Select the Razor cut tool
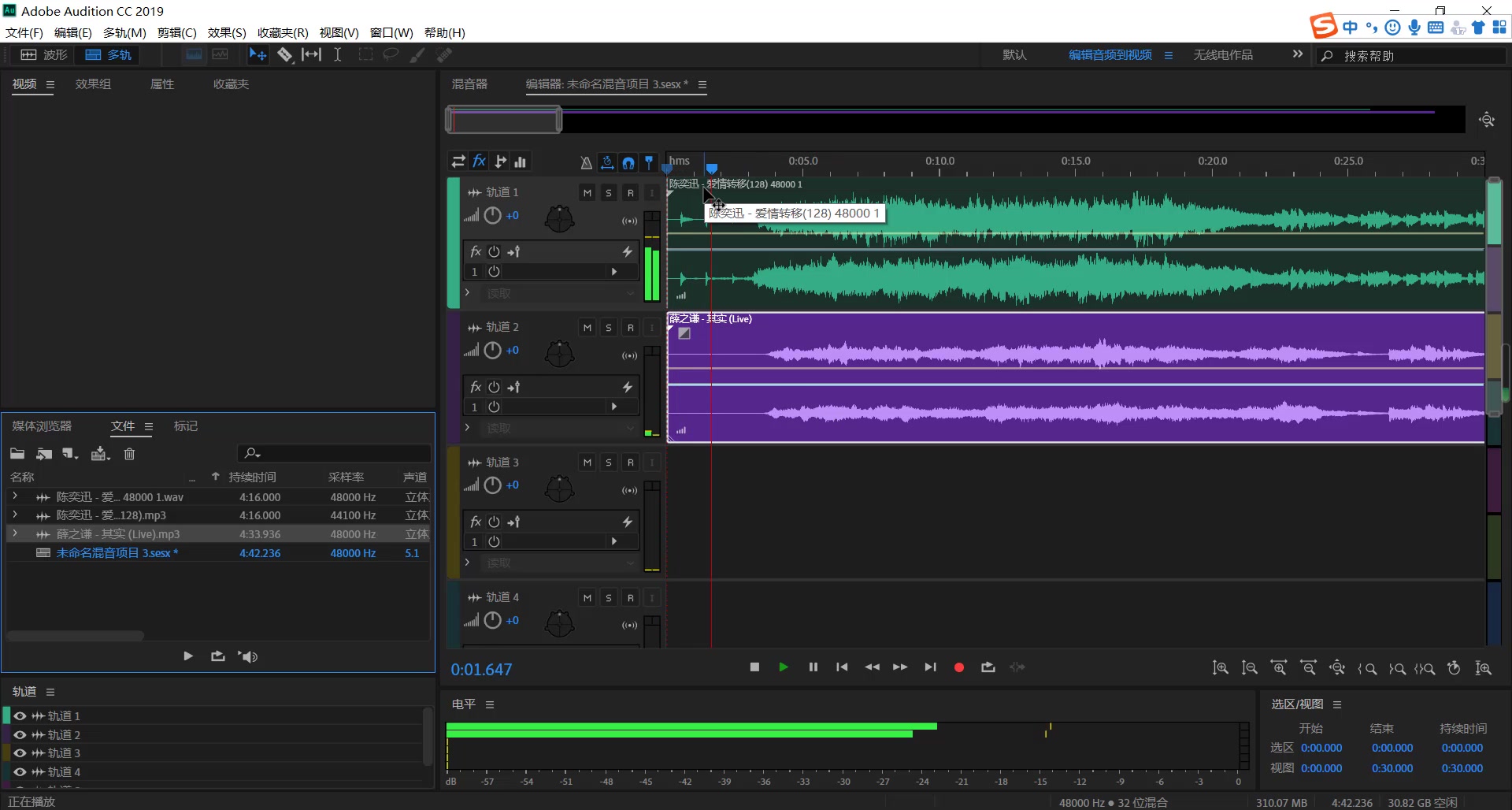The width and height of the screenshot is (1512, 810). point(285,54)
